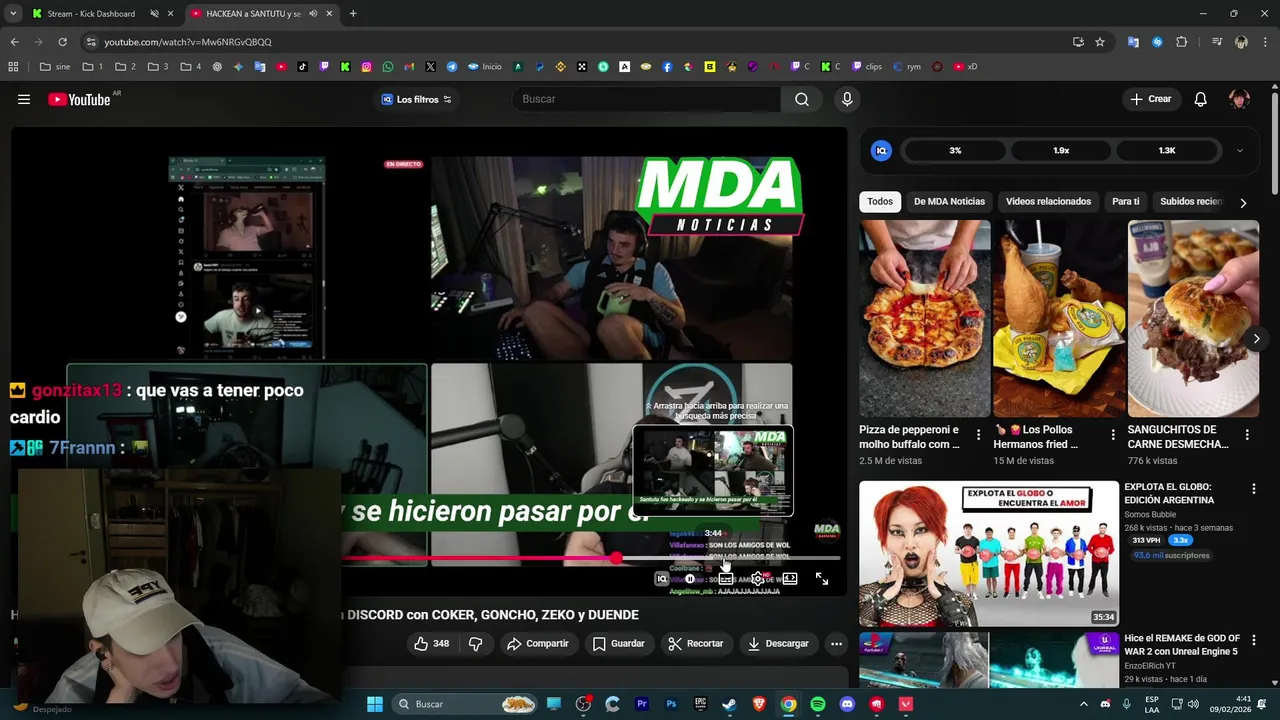The width and height of the screenshot is (1280, 720).
Task: Open Chrome extensions puzzle icon
Action: coord(1182,42)
